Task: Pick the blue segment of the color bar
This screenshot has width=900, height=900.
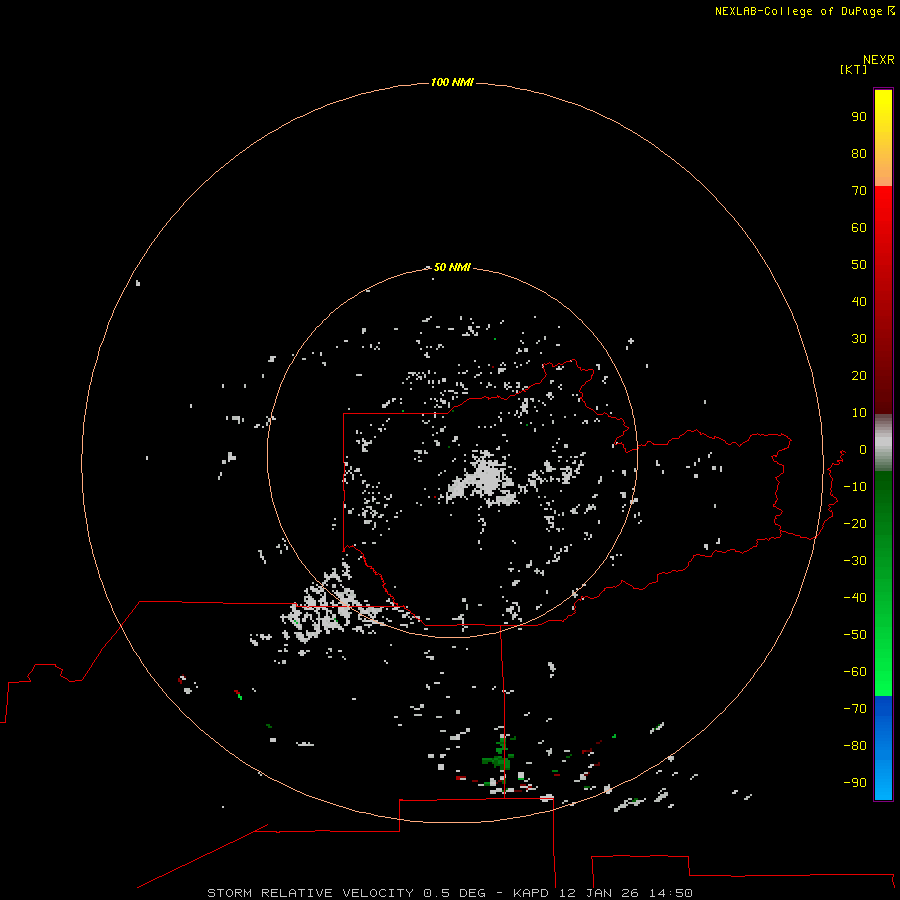Action: coord(883,748)
